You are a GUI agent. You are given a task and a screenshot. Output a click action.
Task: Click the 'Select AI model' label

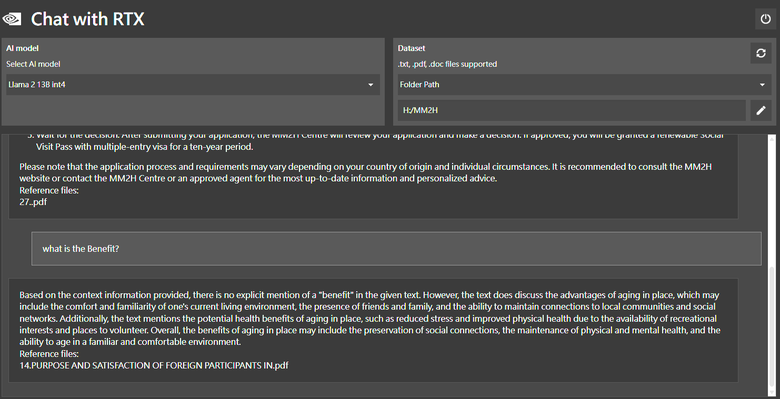pos(33,64)
